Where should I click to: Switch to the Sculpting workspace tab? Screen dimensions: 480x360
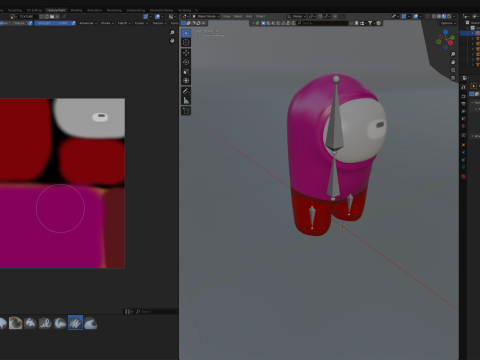(15, 10)
